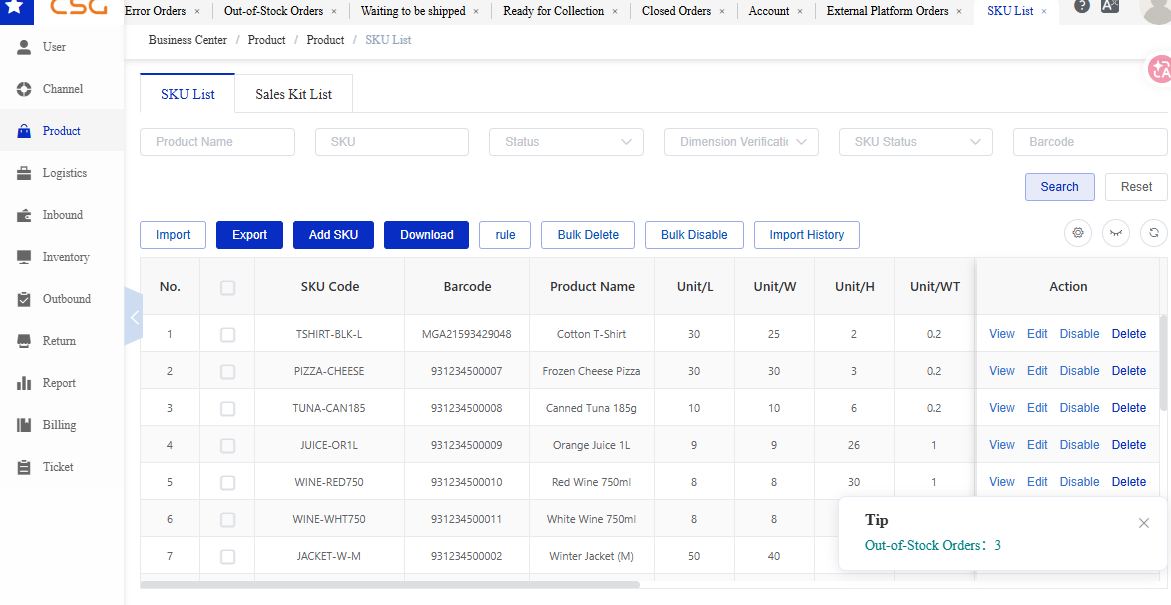The height and width of the screenshot is (605, 1171).
Task: Click the Import button
Action: 173,235
